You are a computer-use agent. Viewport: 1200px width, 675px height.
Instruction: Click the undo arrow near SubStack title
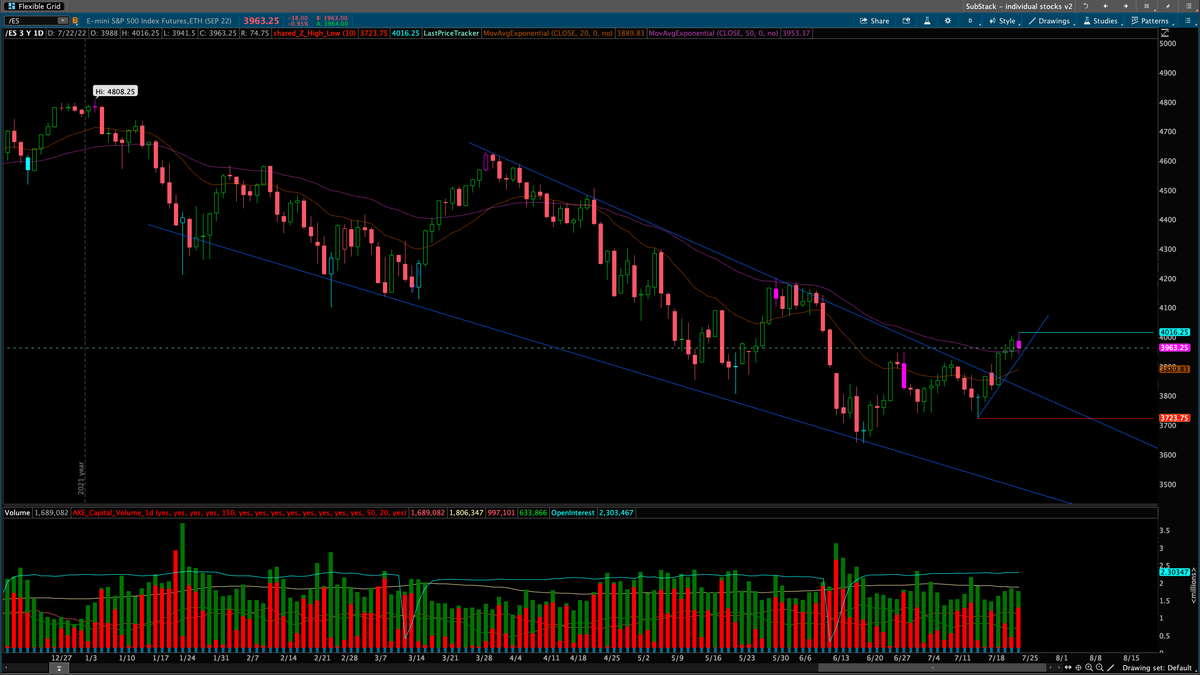coord(1085,6)
